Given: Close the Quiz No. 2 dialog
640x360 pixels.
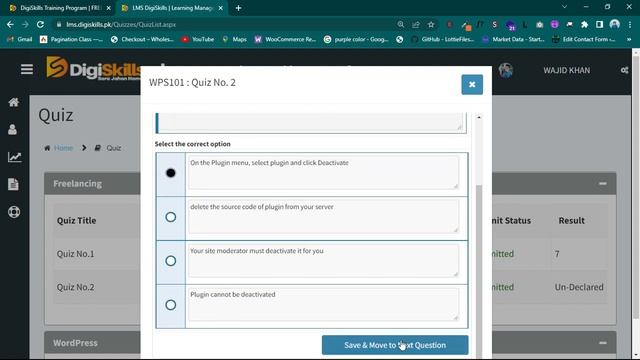Looking at the screenshot, I should point(472,84).
